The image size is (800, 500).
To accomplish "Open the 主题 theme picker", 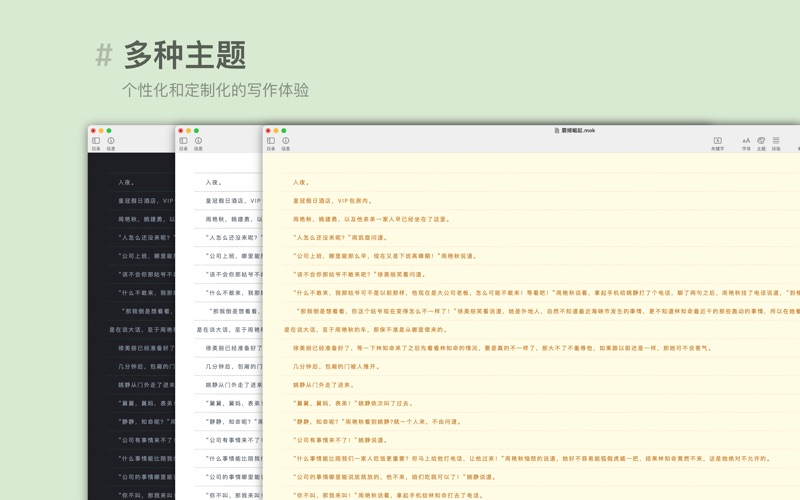I will [761, 141].
